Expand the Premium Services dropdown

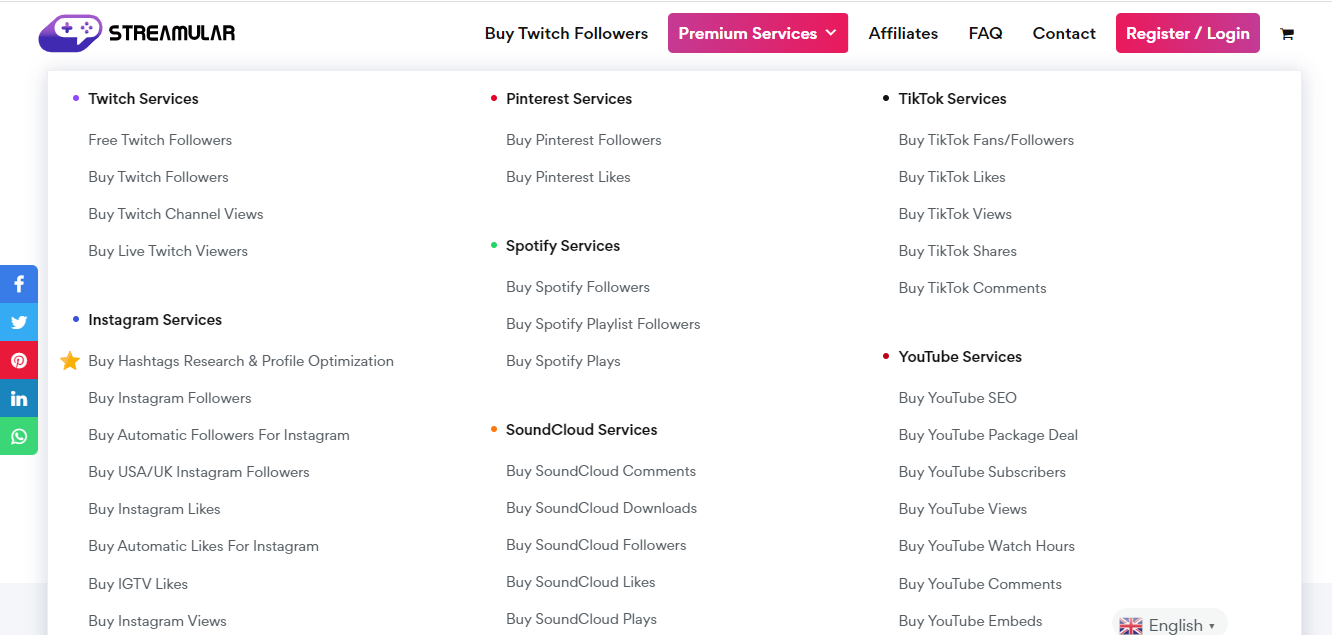(758, 33)
